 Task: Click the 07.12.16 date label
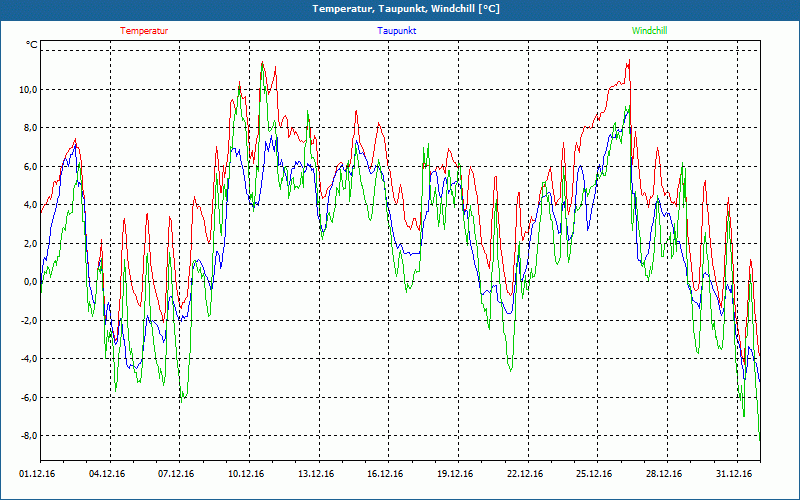pos(177,474)
